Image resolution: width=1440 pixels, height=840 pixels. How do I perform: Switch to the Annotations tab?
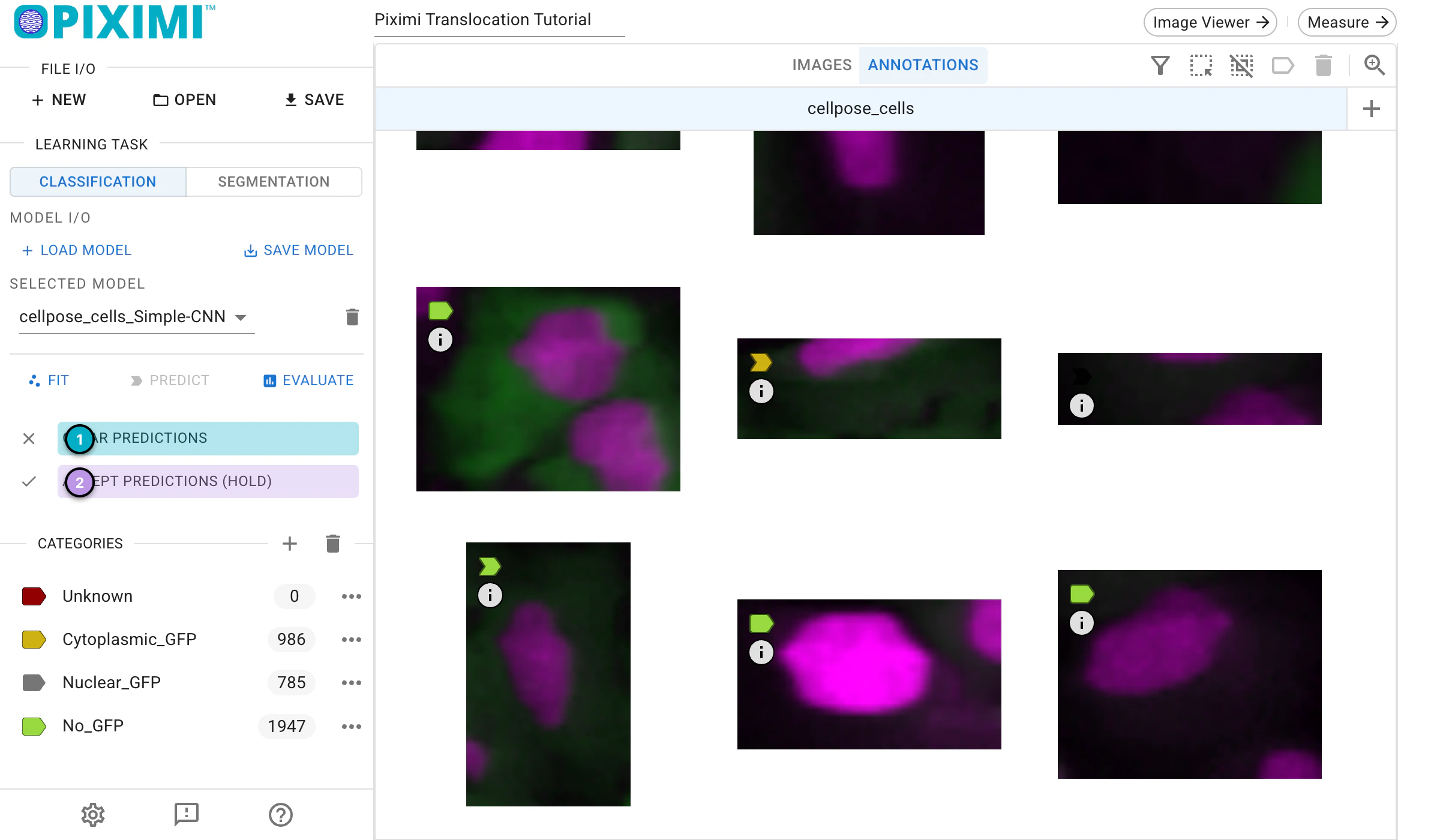(923, 65)
